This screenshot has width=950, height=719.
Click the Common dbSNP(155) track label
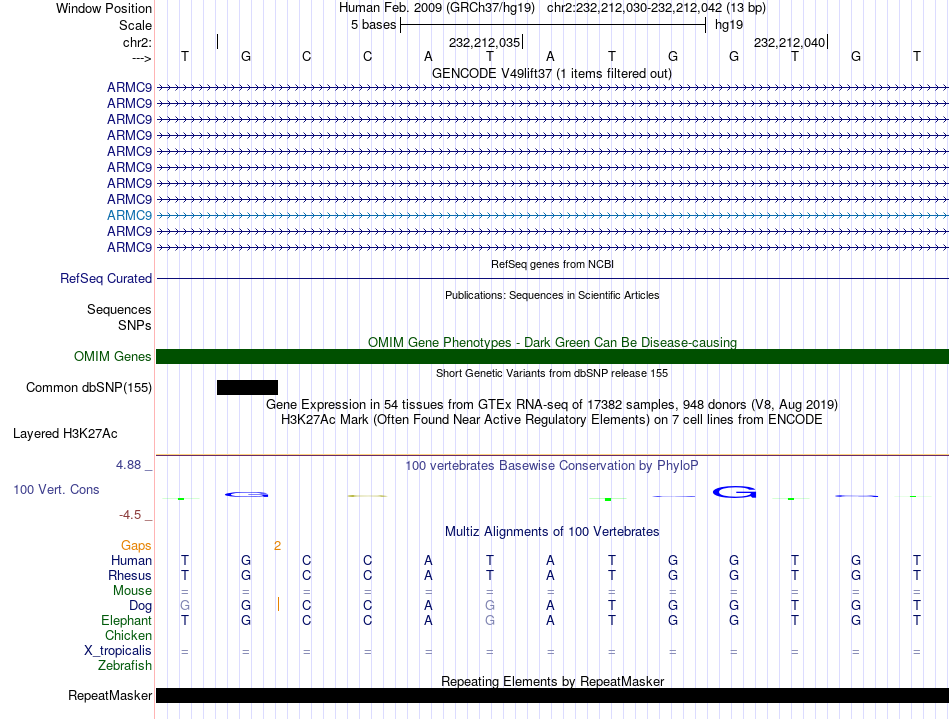(x=88, y=388)
